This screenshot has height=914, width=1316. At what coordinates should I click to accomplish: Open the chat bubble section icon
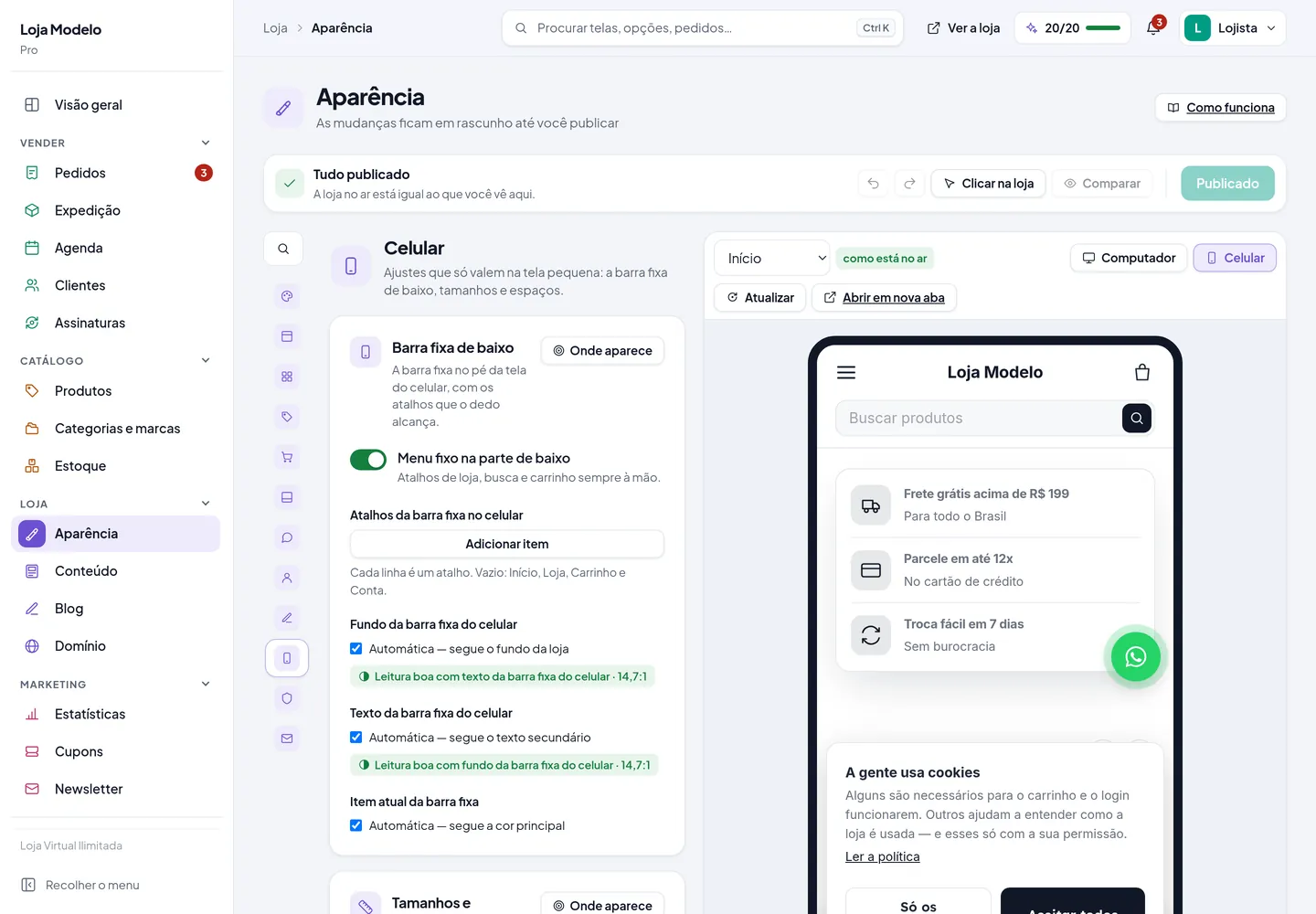tap(287, 537)
